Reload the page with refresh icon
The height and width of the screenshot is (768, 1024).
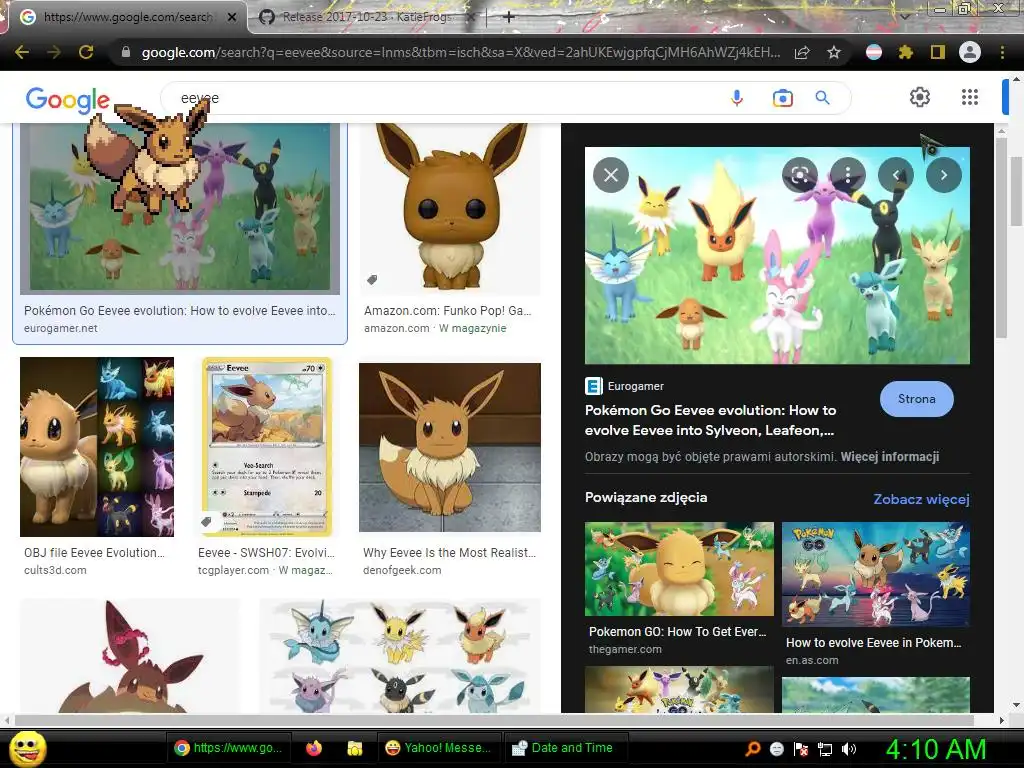86,52
